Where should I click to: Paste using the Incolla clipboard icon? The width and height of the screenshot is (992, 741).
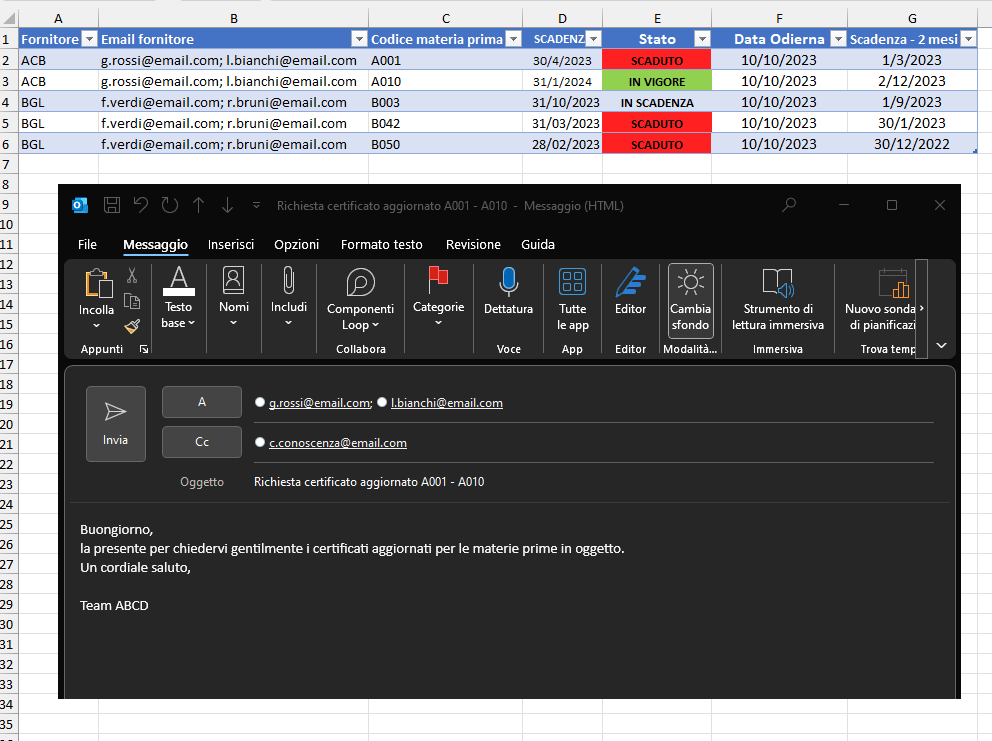98,283
